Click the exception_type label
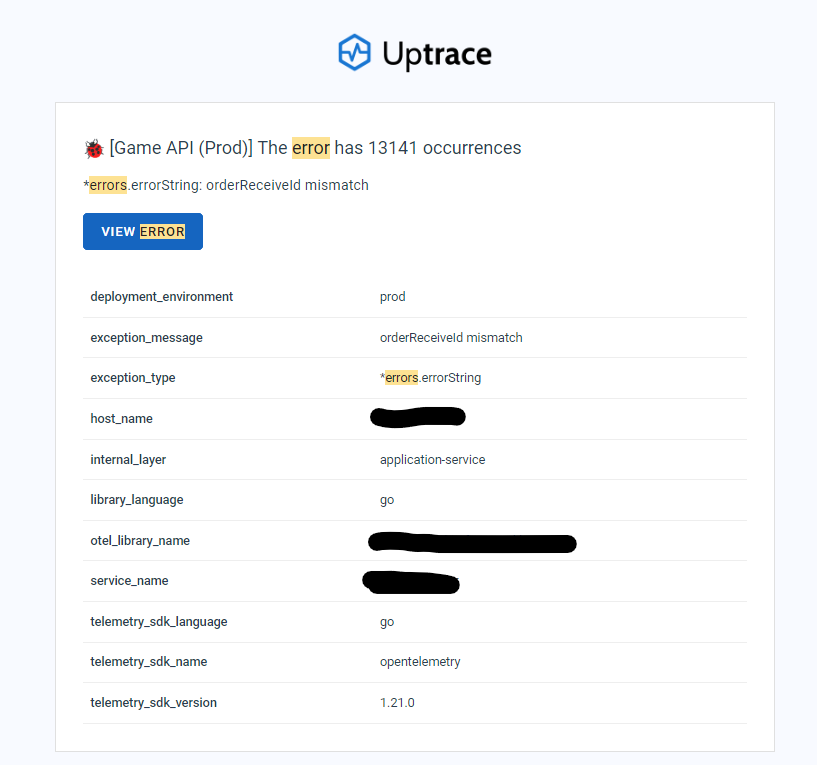Screen dimensions: 817x765 [x=133, y=378]
